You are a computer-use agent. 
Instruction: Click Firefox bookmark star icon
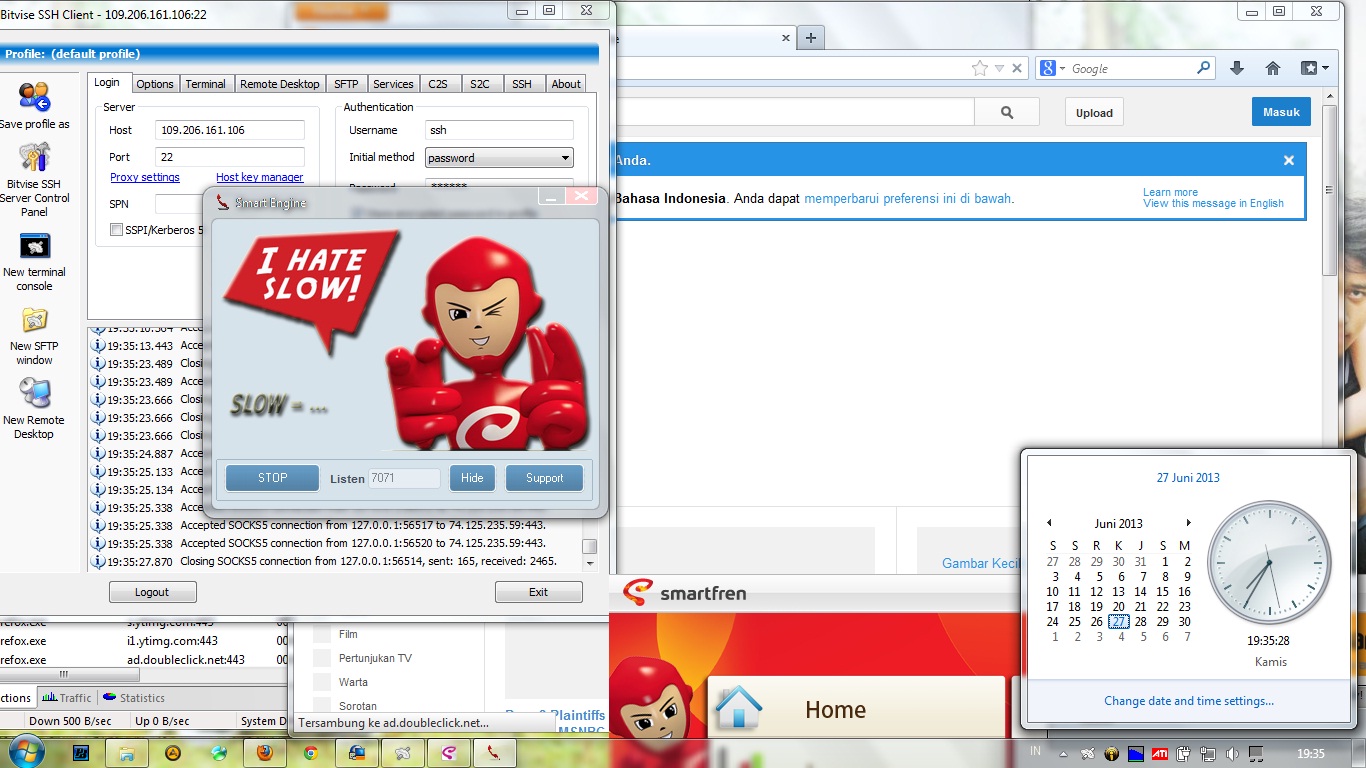click(980, 68)
